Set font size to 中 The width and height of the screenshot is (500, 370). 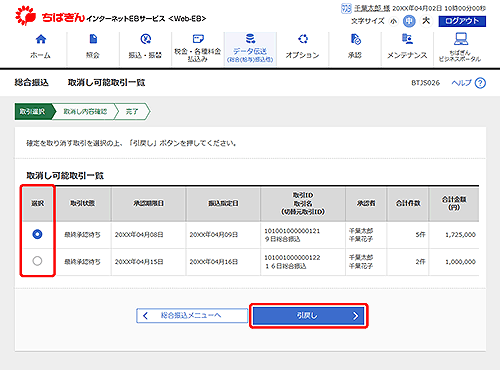point(409,21)
